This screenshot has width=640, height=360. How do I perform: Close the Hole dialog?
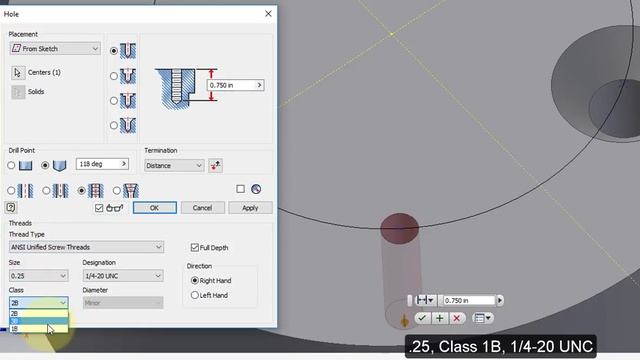pos(268,13)
